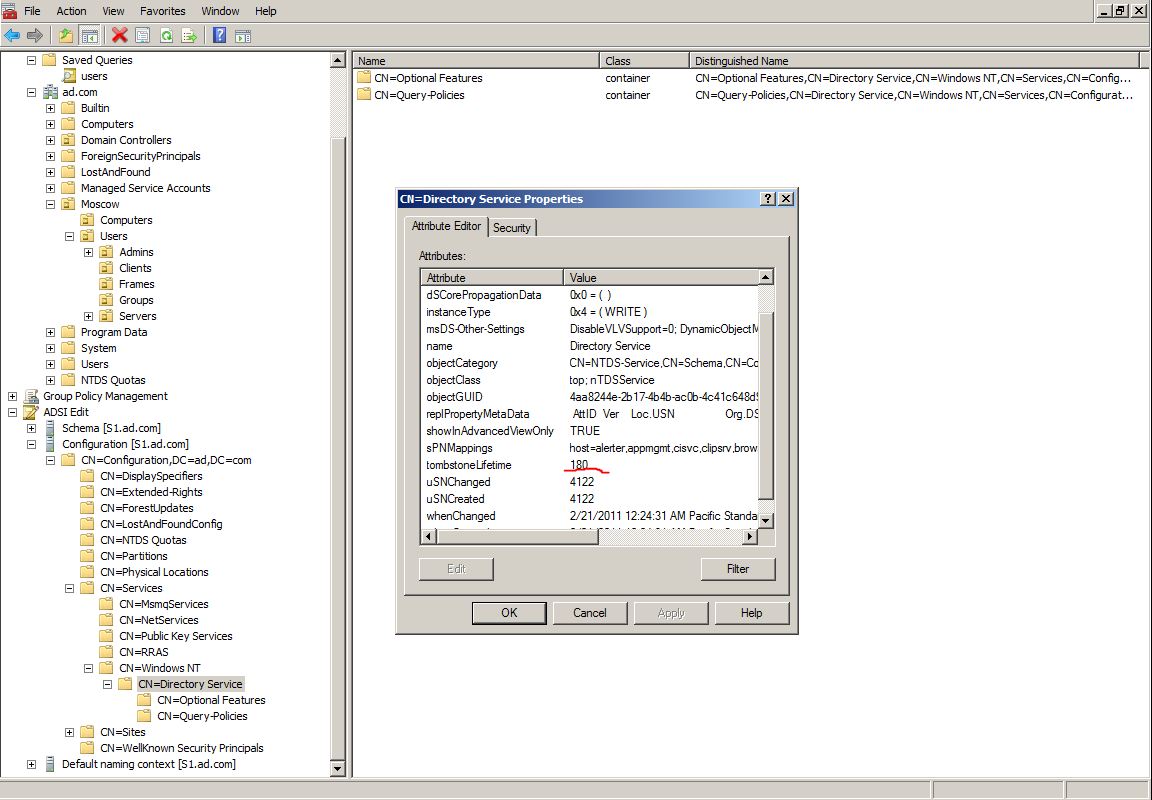Click the users saved query icon
Screen dimensions: 1152x800
(x=69, y=76)
